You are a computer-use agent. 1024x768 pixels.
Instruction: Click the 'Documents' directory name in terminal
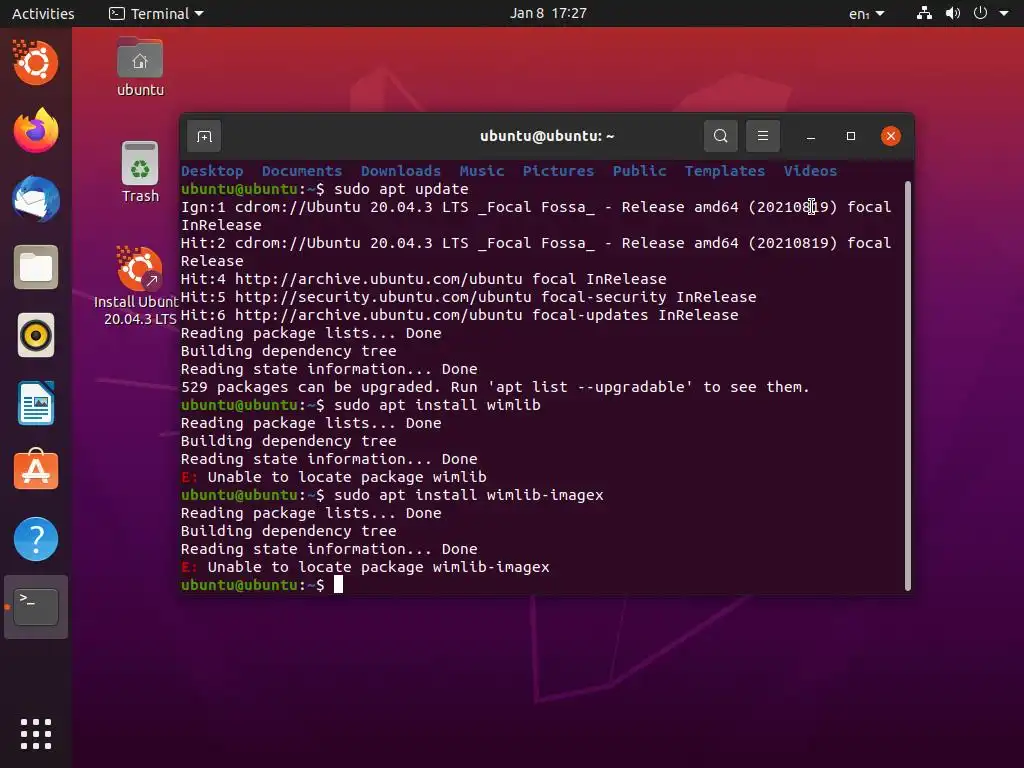click(x=302, y=171)
